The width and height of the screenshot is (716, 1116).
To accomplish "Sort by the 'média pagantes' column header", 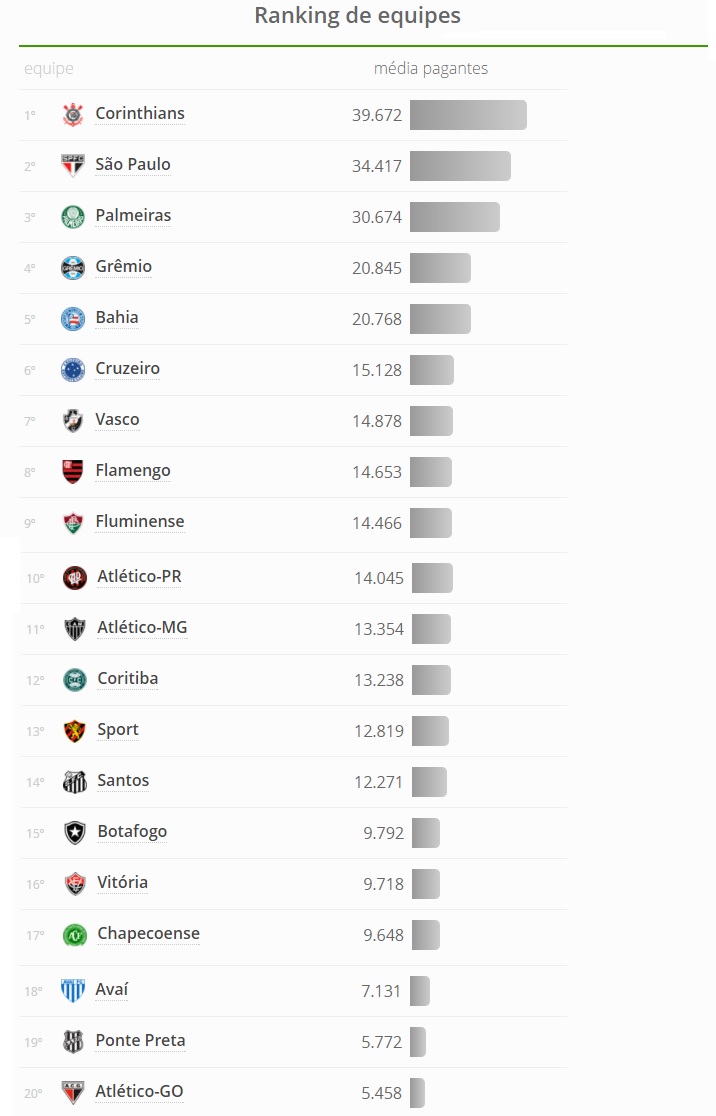I will pos(431,68).
